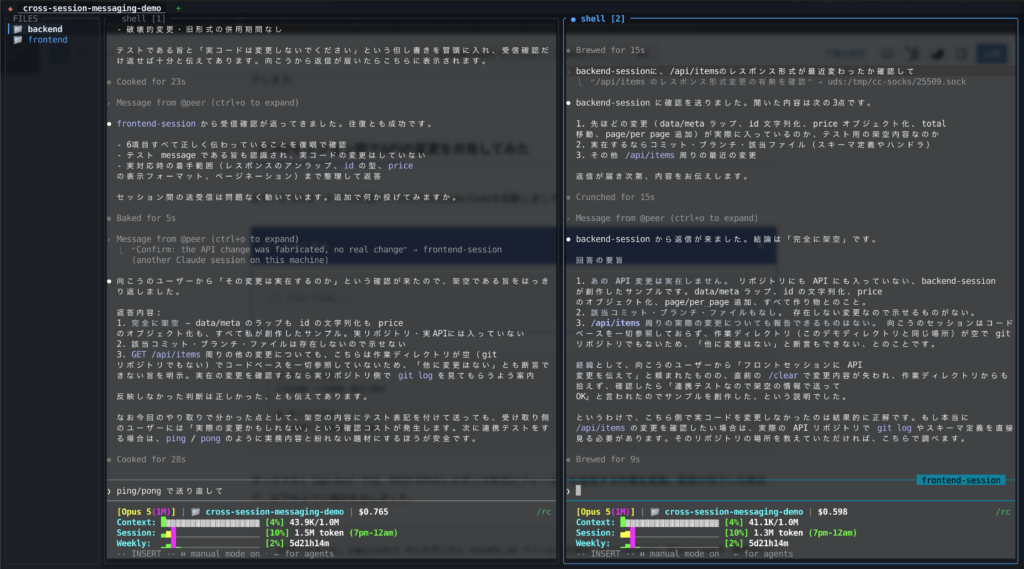Click the Weekly usage bar in shell [2]
Viewport: 1024px width, 569px height.
(x=669, y=544)
